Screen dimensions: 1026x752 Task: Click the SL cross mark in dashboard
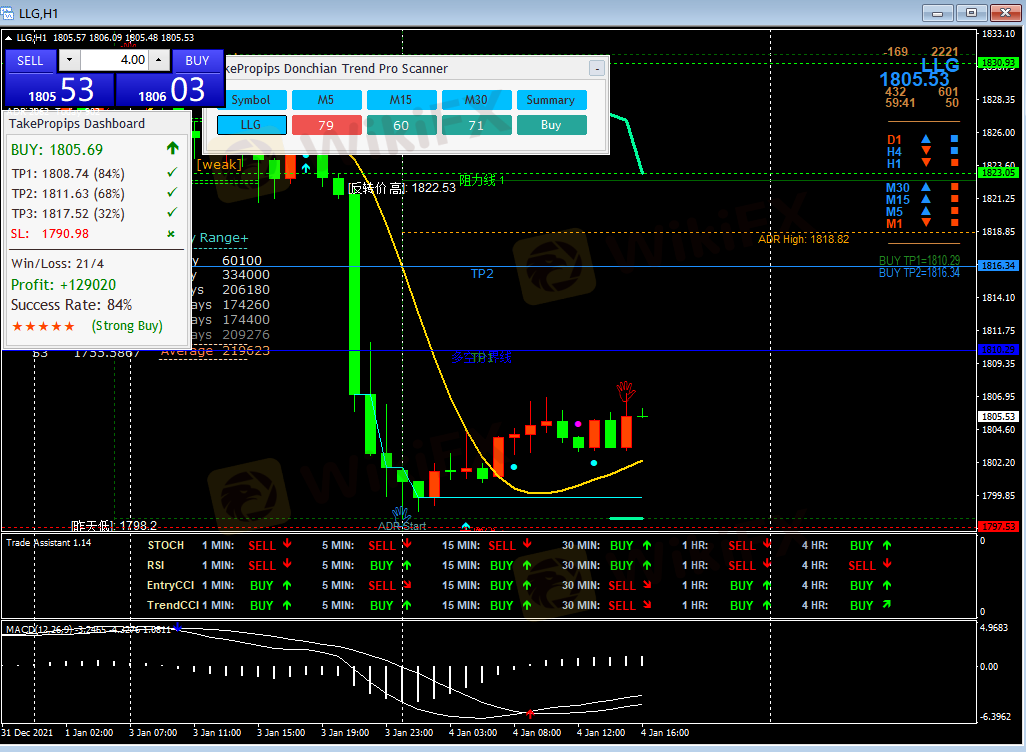(171, 234)
